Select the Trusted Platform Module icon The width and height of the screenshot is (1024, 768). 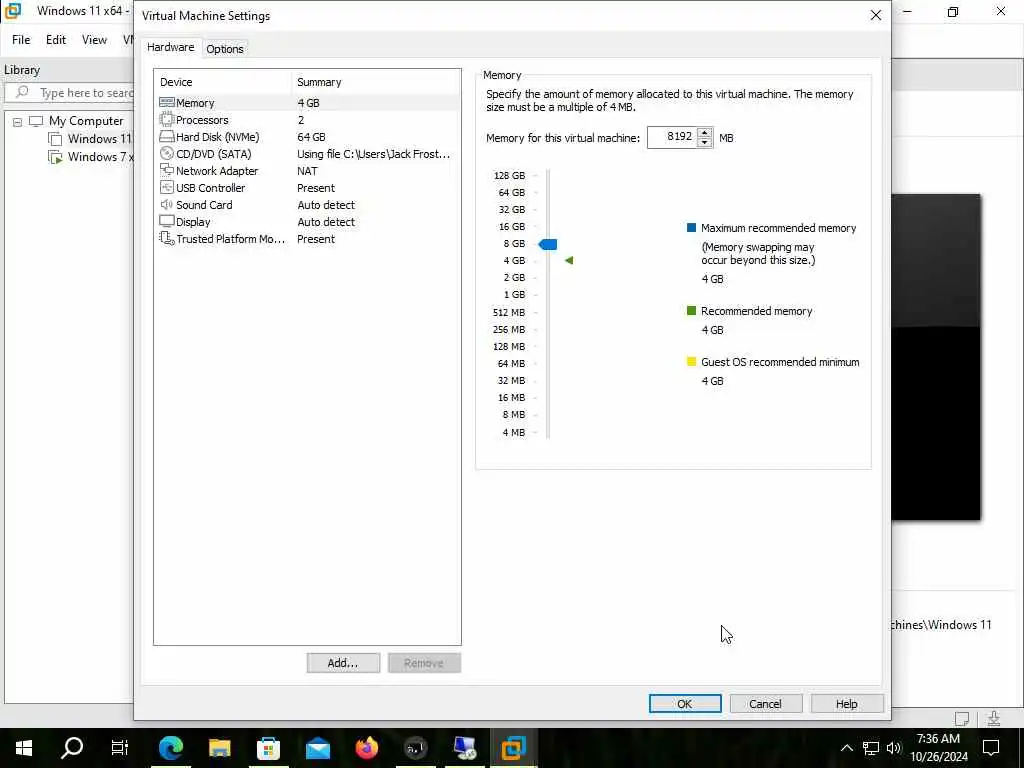(167, 238)
